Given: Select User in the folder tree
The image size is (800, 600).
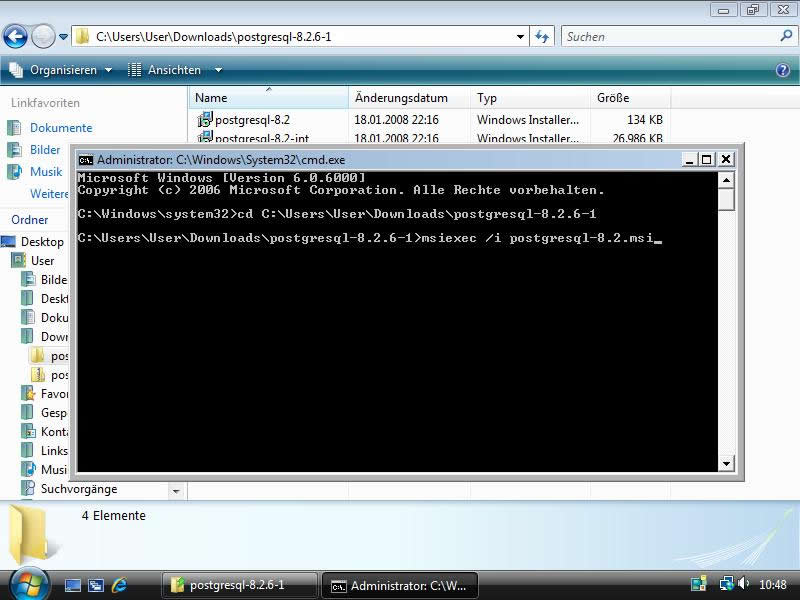Looking at the screenshot, I should point(42,261).
